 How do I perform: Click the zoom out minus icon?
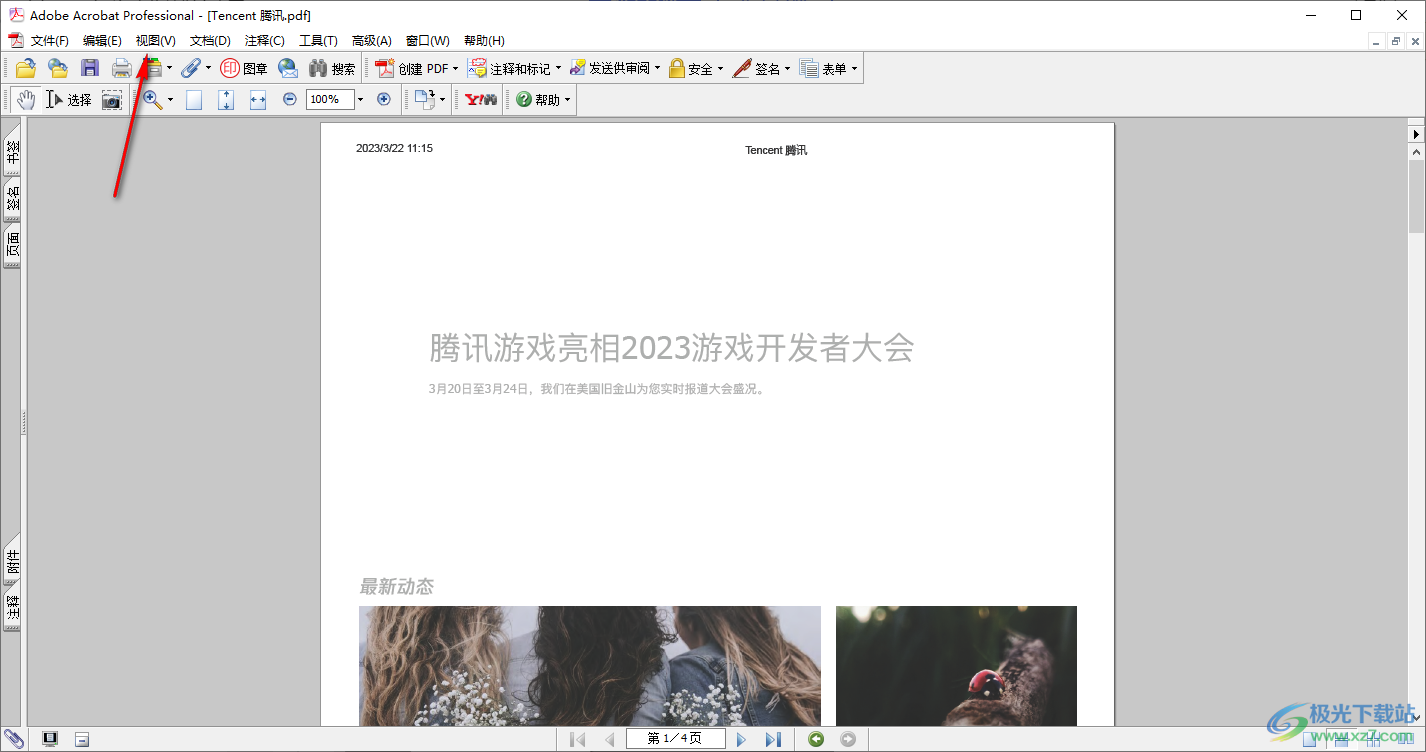coord(290,99)
